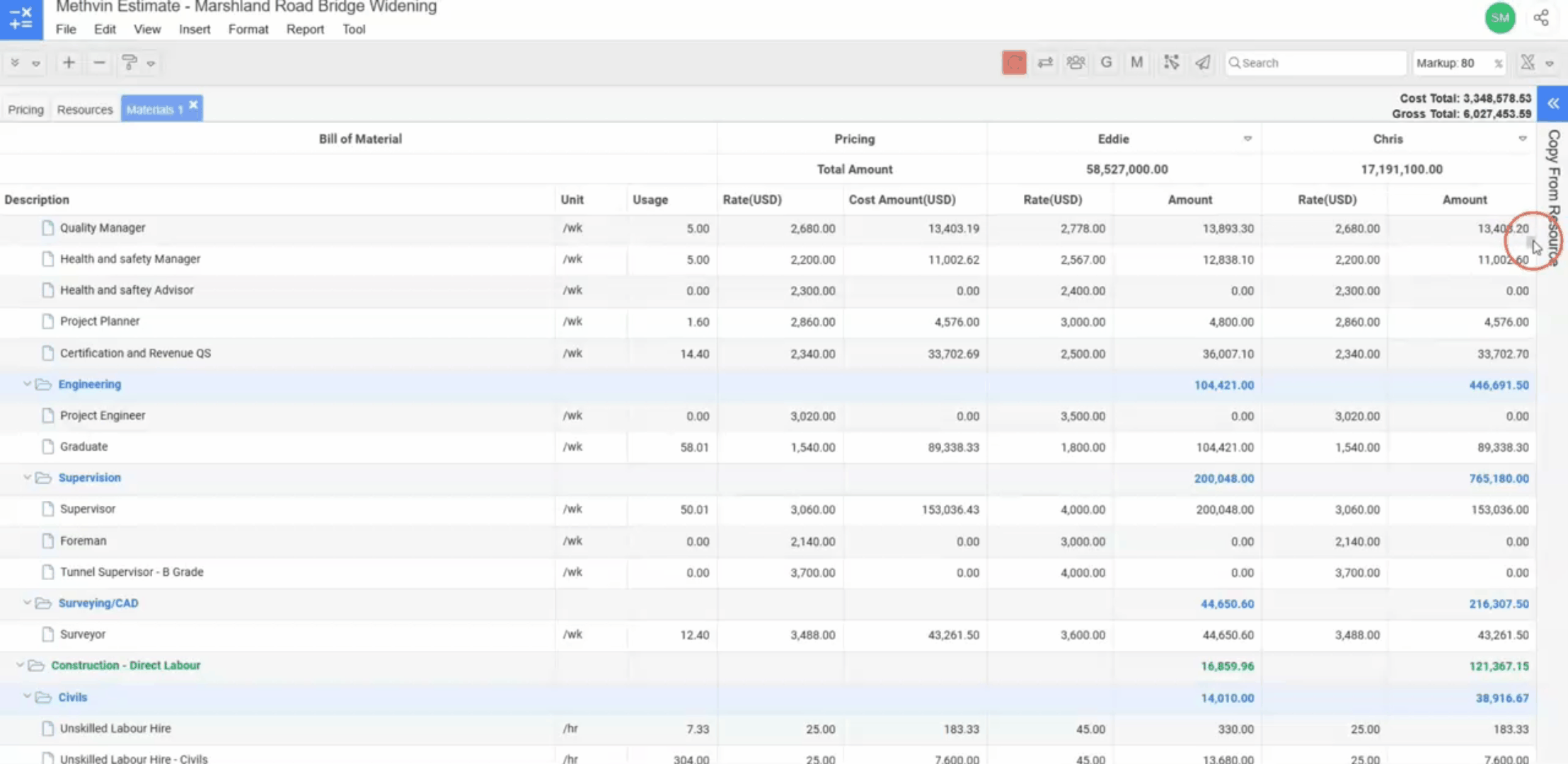Click the red refresh button in toolbar
1568x764 pixels.
1014,63
